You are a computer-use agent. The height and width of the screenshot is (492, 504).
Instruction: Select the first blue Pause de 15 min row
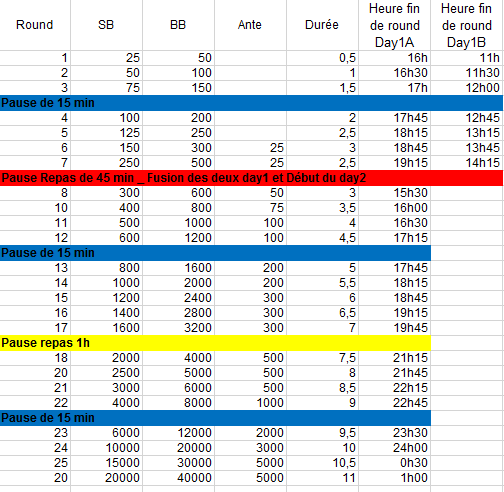point(252,103)
